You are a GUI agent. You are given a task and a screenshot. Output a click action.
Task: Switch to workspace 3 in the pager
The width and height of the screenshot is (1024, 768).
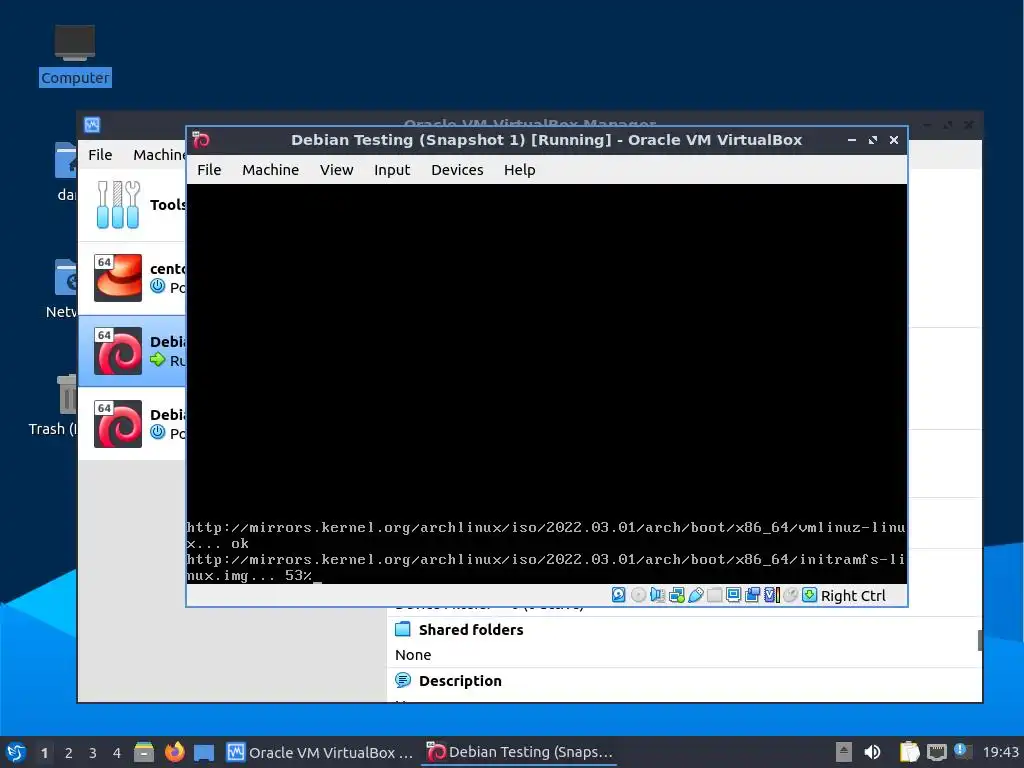coord(93,753)
